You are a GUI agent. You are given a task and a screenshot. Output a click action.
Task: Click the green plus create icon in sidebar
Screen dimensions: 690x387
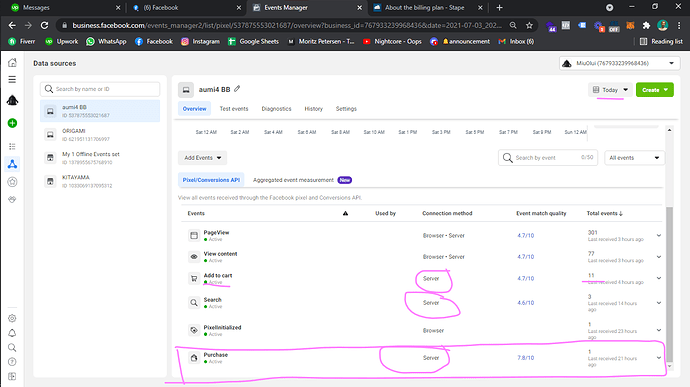(12, 123)
